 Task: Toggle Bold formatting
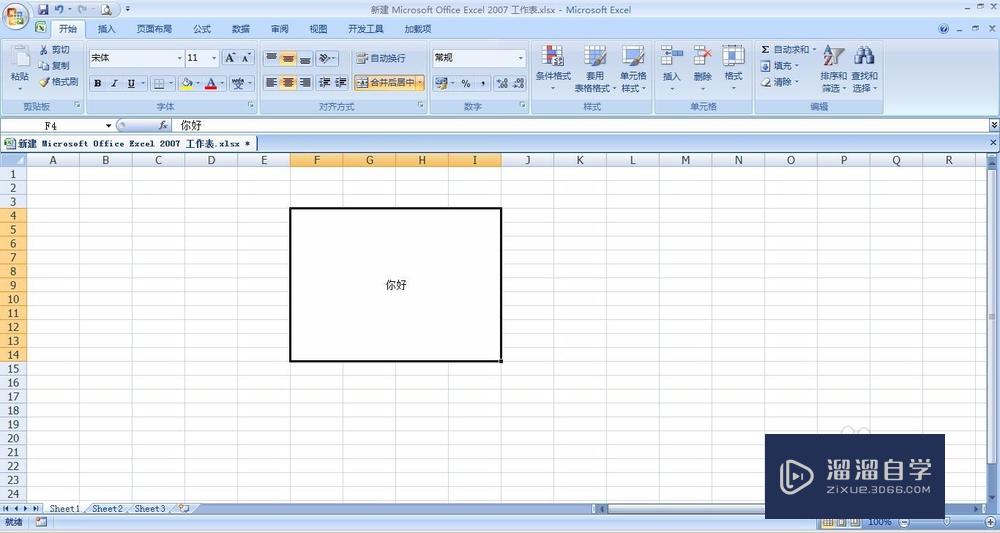(x=98, y=84)
